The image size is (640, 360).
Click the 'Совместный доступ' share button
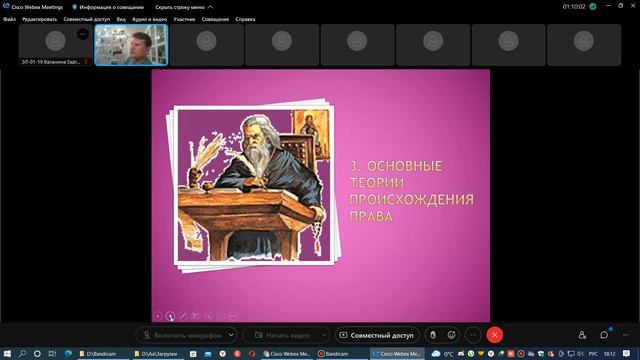377,335
